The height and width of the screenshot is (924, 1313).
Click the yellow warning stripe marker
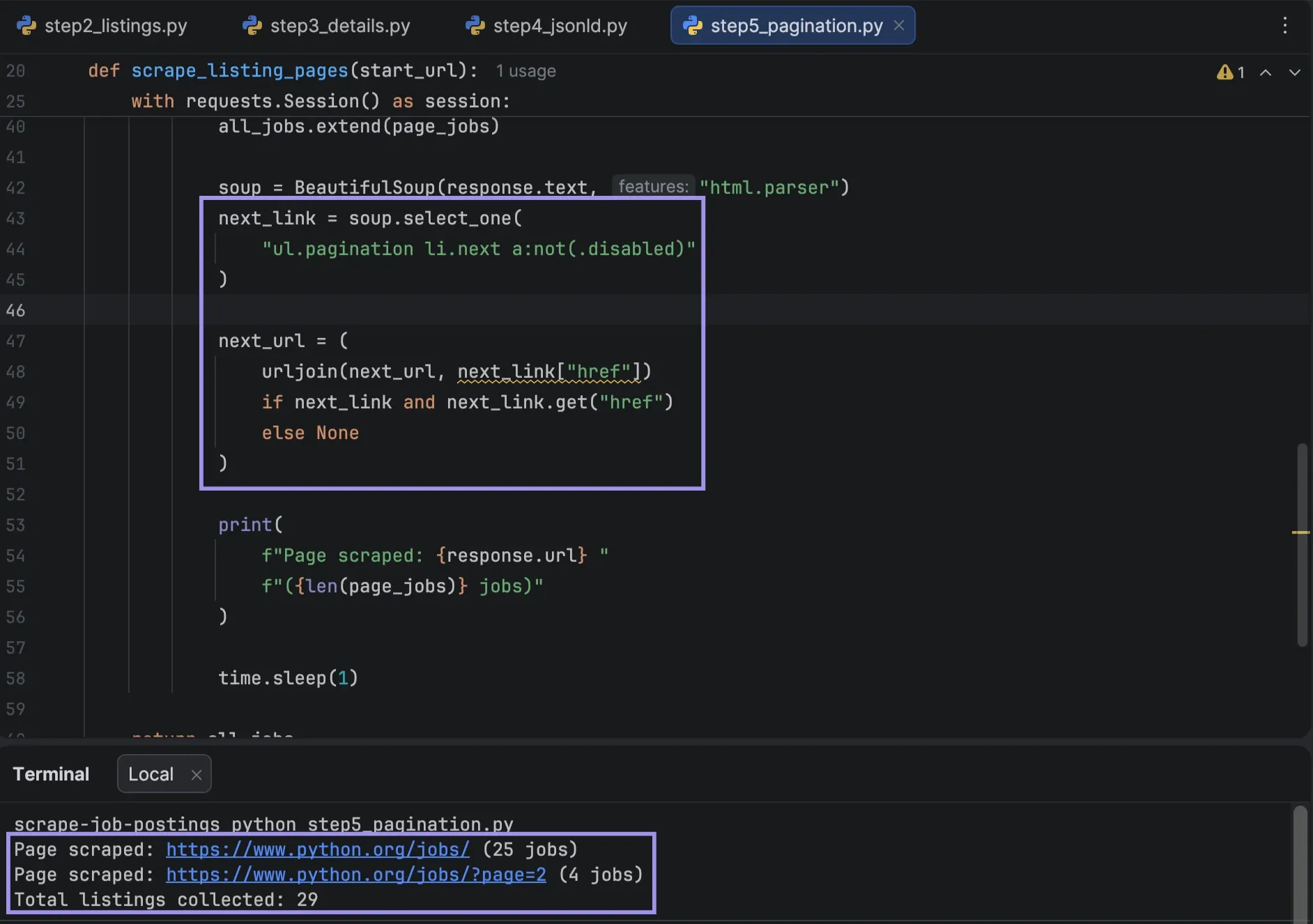1300,532
